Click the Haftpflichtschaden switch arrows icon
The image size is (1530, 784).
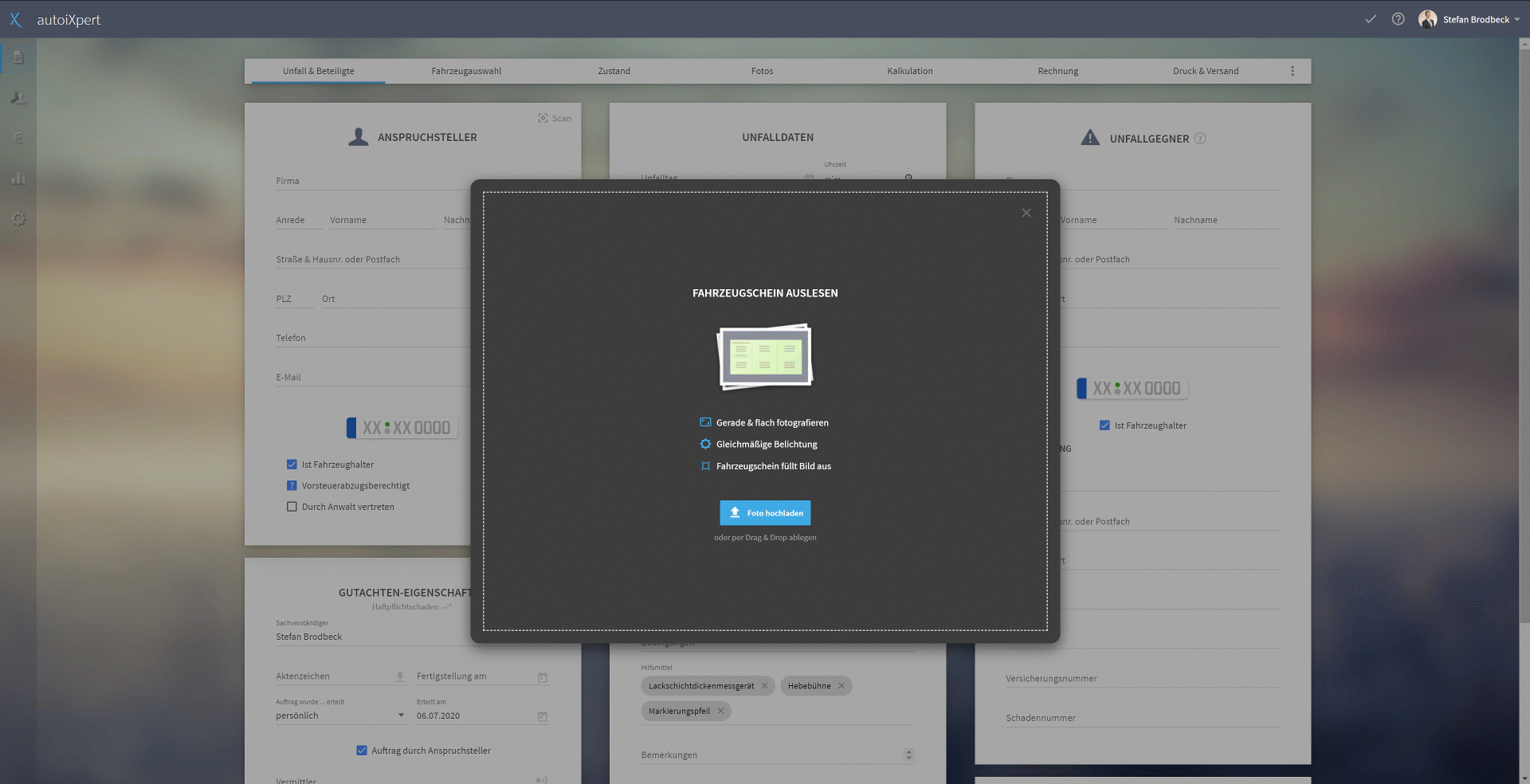(x=448, y=607)
